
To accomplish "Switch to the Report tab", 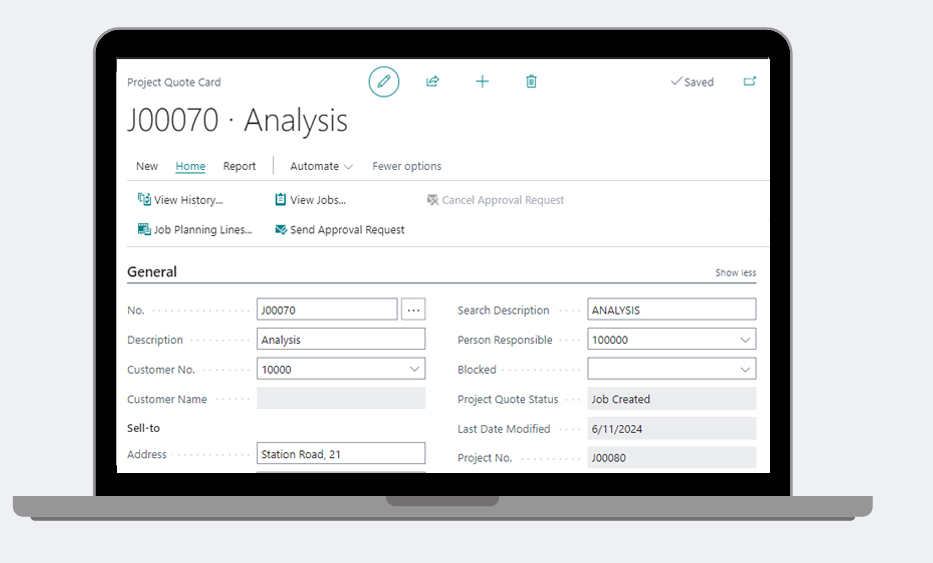I will (239, 166).
